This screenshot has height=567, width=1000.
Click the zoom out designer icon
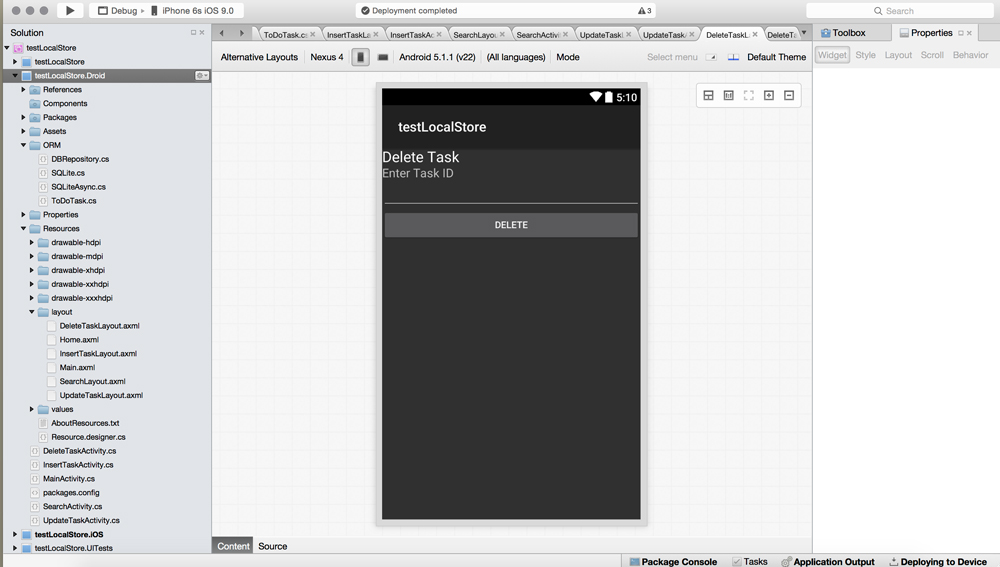coord(789,96)
